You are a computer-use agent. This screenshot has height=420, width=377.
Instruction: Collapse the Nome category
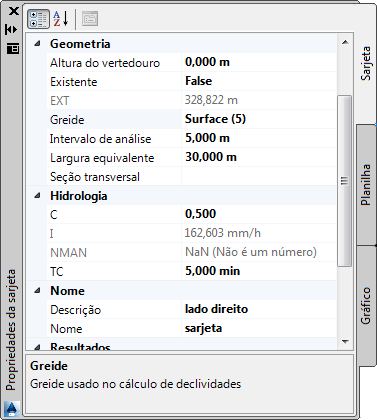pyautogui.click(x=37, y=291)
